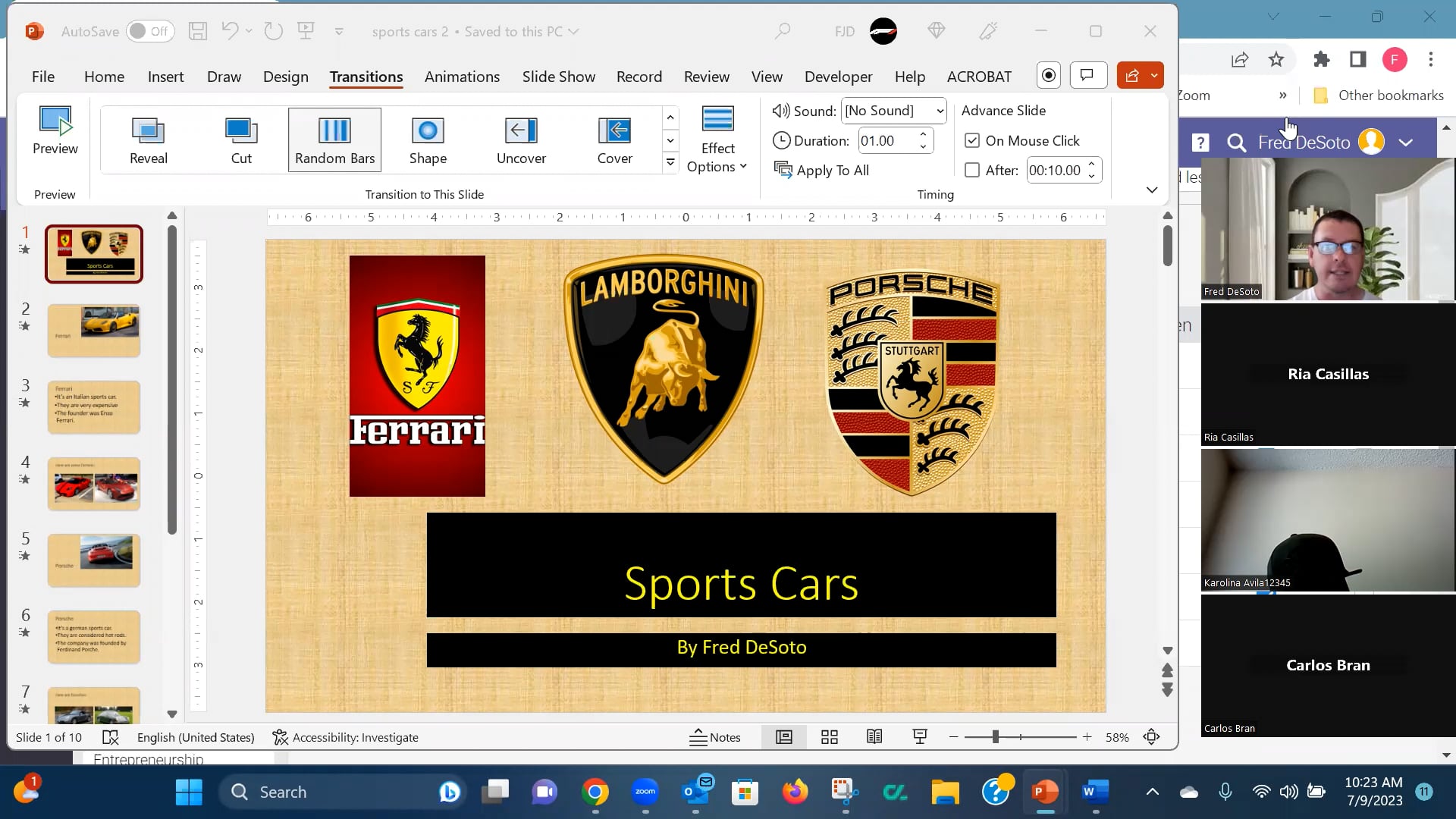This screenshot has width=1456, height=819.
Task: Collapse the ribbon with the chevron
Action: pyautogui.click(x=1152, y=190)
